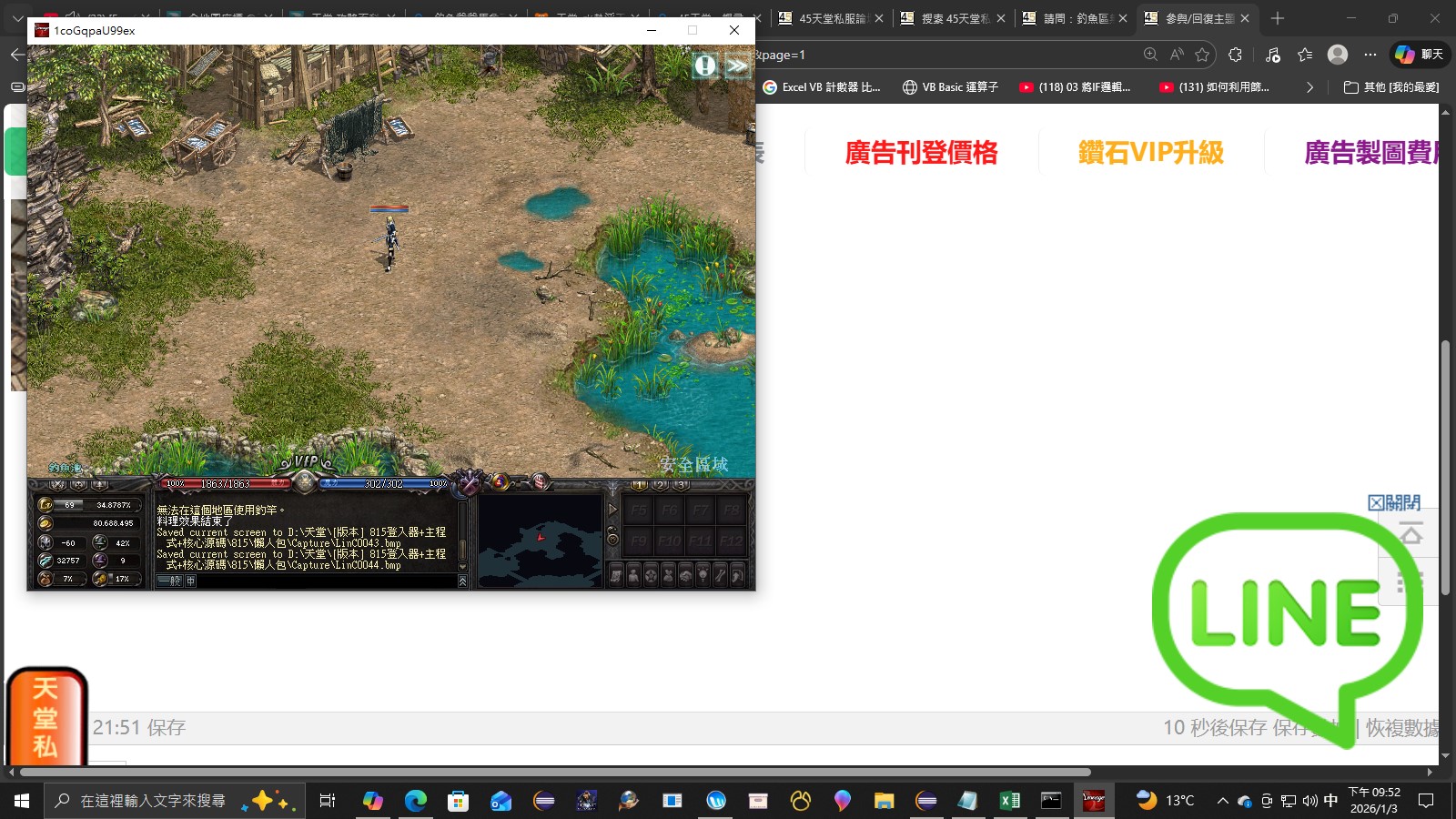
Task: Open the browser profile avatar
Action: (x=1338, y=55)
